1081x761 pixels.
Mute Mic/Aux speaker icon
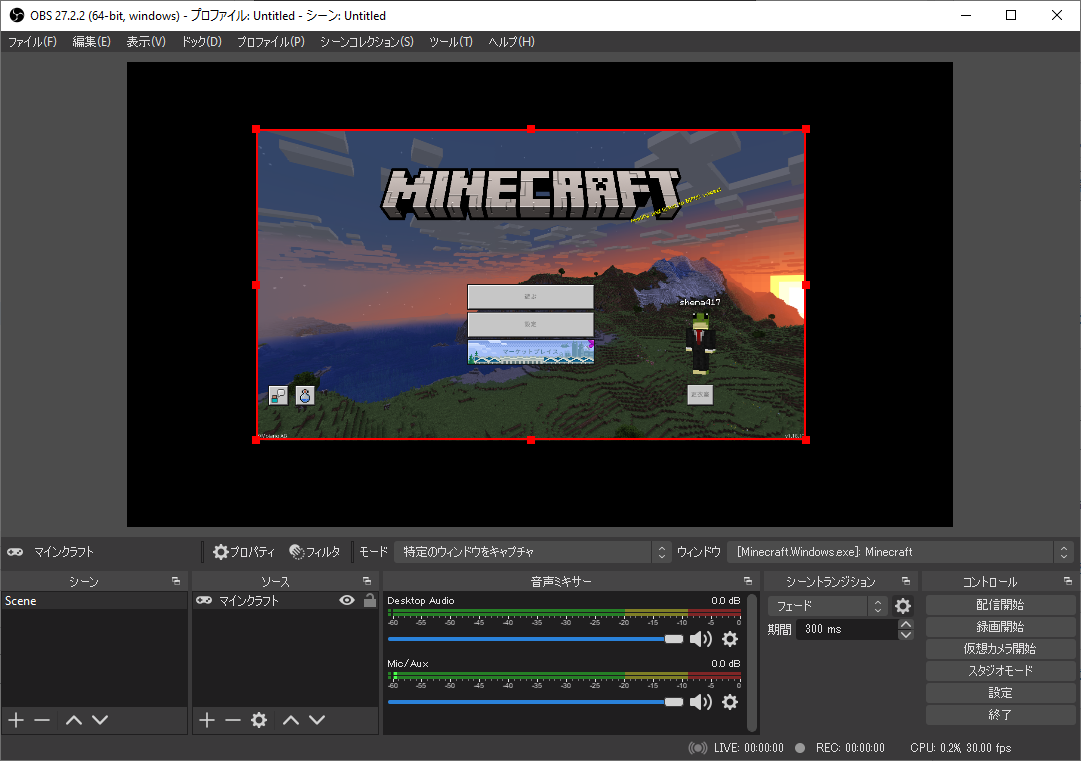tap(701, 702)
